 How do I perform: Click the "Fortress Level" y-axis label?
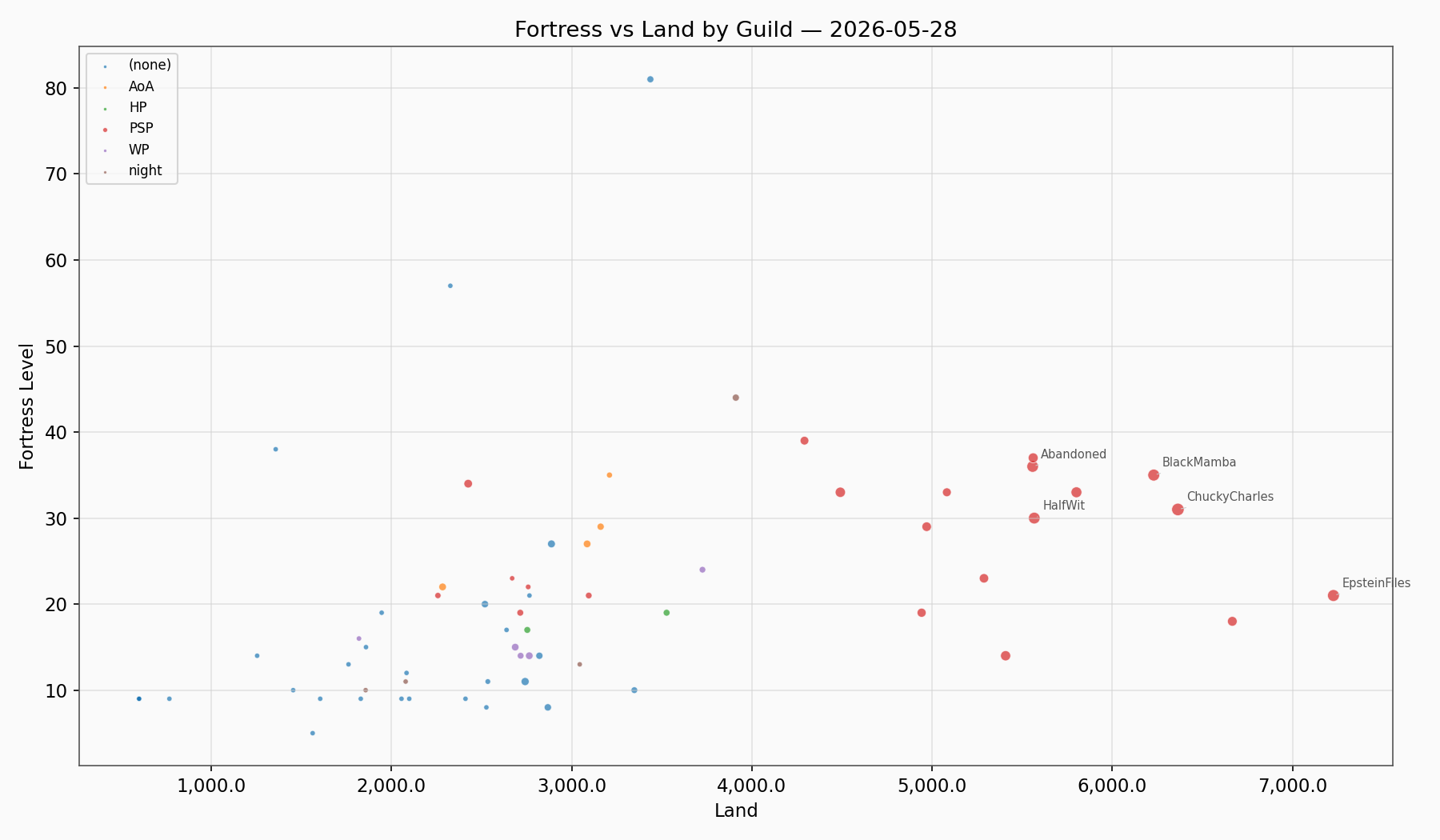[27, 406]
